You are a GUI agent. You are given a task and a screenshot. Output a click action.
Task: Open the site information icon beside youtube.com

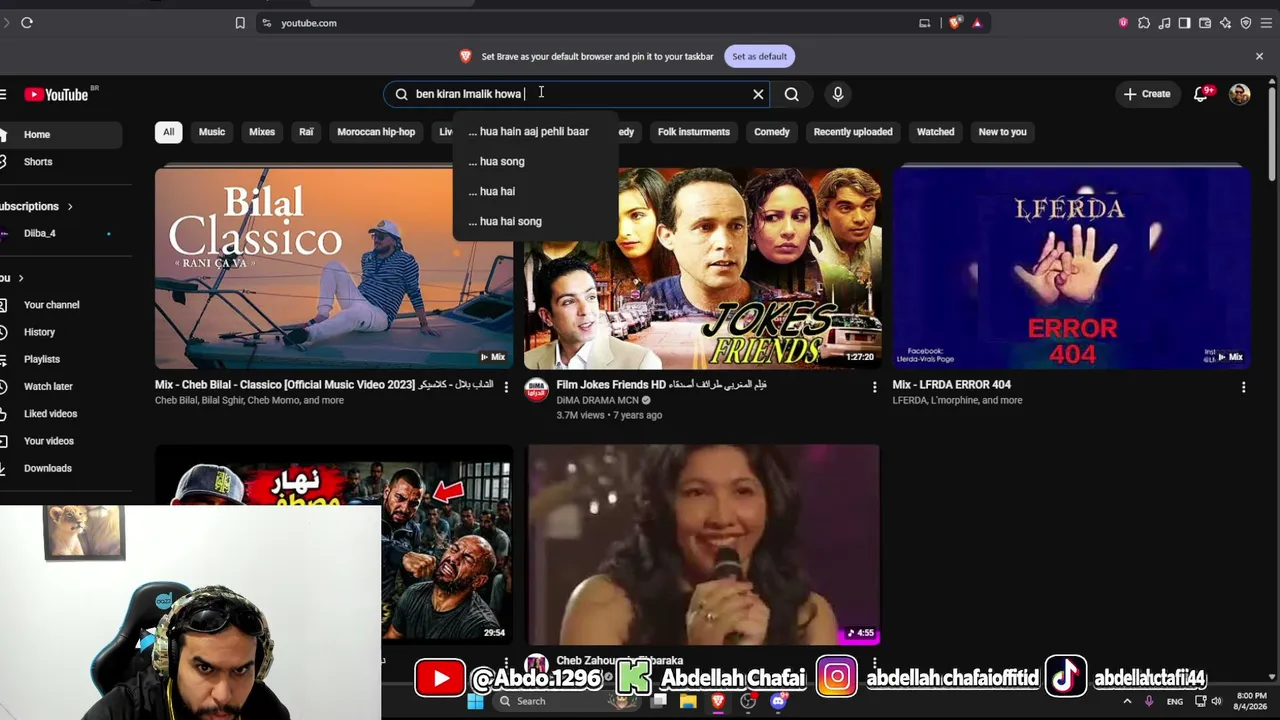[x=266, y=23]
